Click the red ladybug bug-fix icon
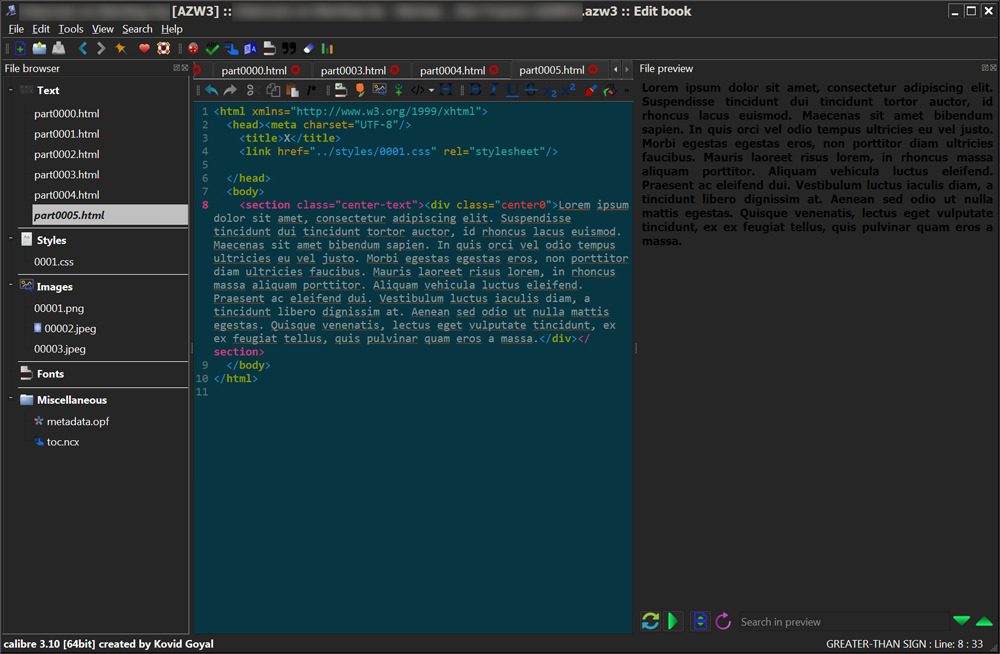The height and width of the screenshot is (654, 1000). tap(193, 48)
